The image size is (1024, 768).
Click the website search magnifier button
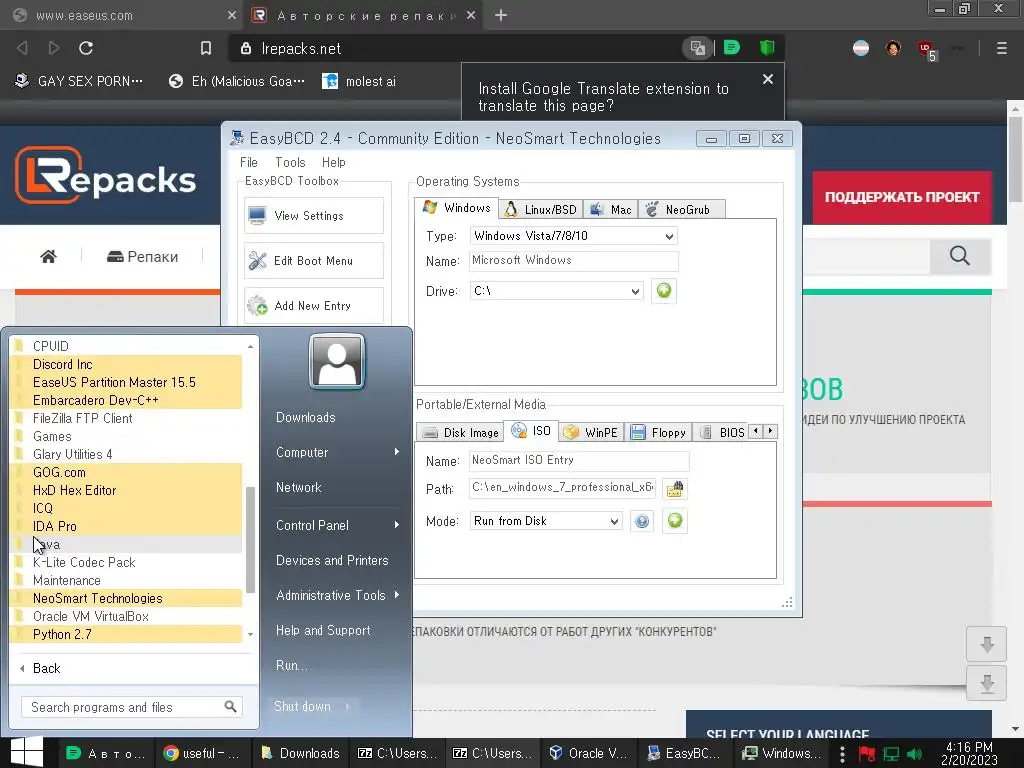tap(960, 255)
